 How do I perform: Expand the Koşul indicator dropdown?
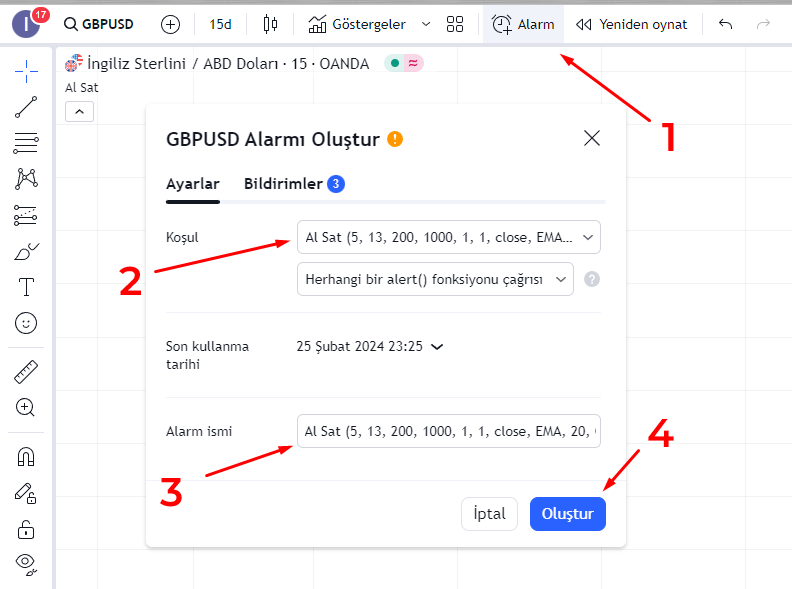[x=449, y=238]
